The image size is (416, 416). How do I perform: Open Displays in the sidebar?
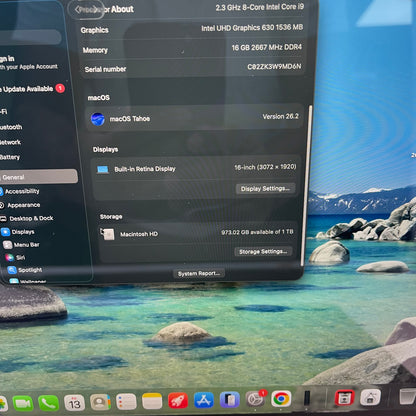(18, 232)
